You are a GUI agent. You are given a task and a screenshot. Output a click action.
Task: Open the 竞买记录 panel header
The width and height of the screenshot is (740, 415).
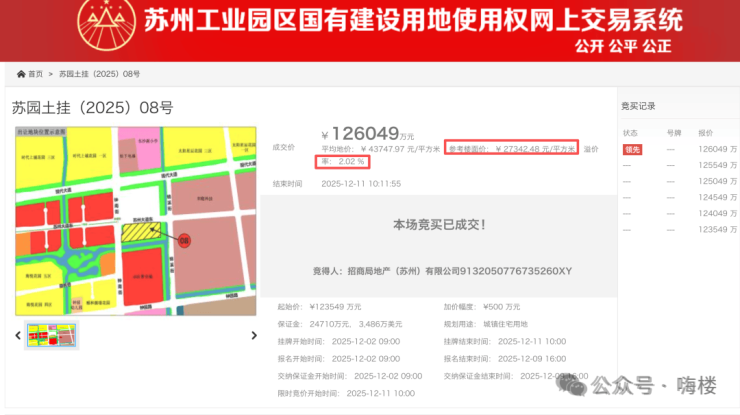(x=639, y=106)
